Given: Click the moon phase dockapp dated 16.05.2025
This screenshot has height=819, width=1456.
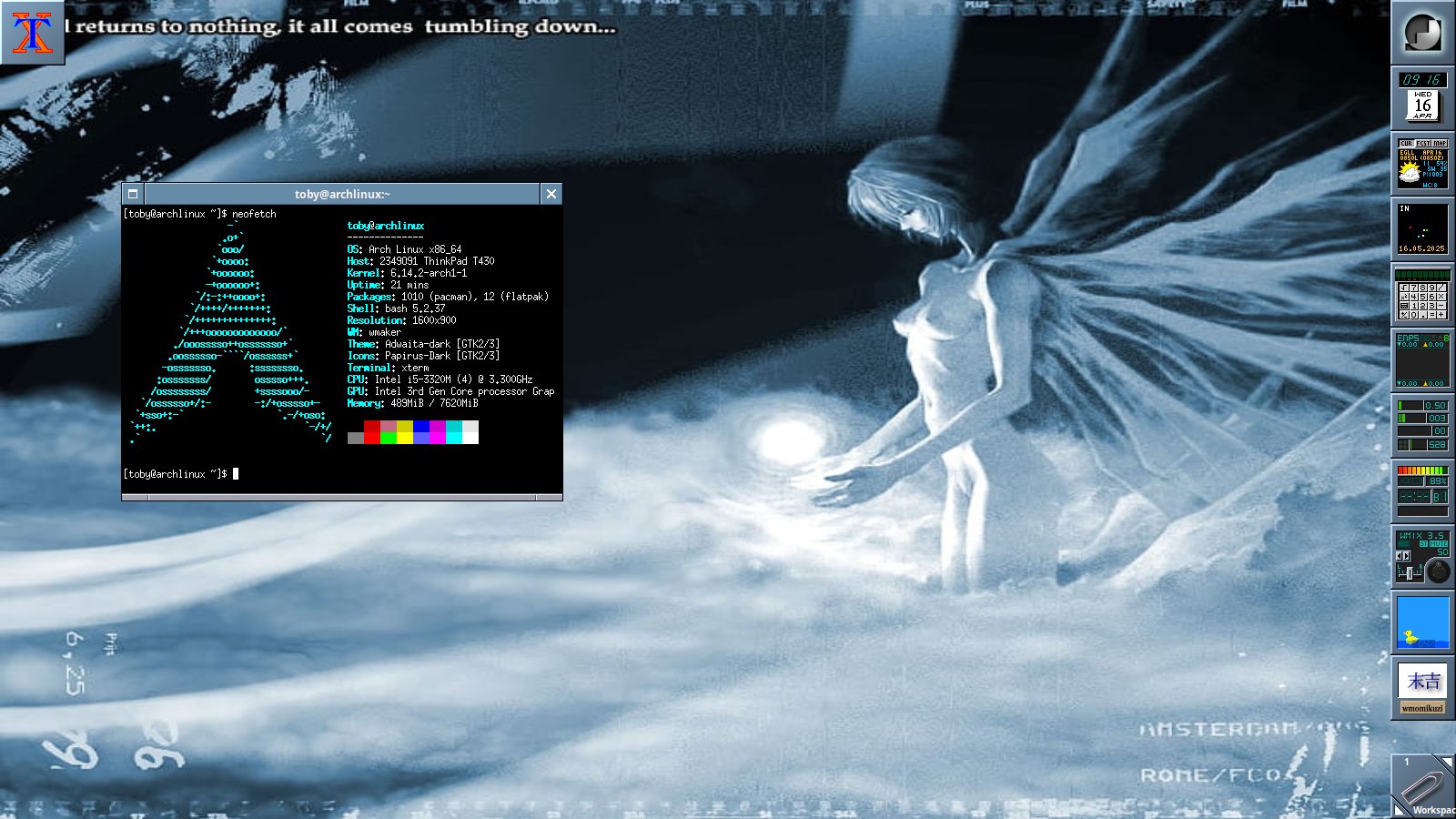Looking at the screenshot, I should pos(1422,228).
